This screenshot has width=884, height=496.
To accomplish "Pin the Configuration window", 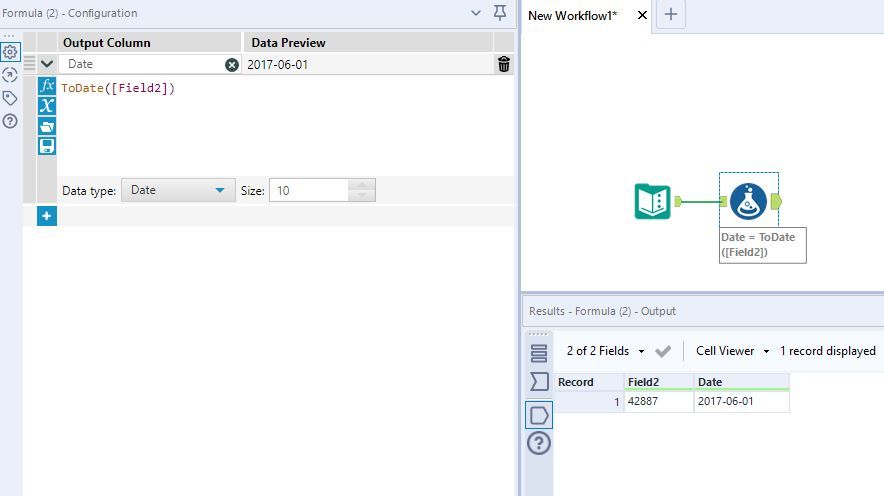I will click(x=500, y=12).
